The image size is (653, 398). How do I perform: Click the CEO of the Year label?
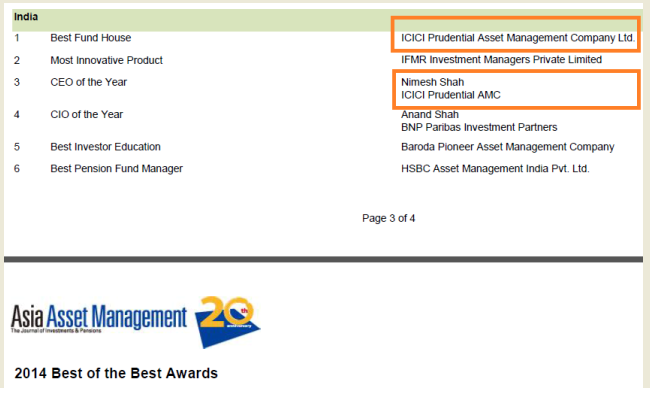[x=88, y=82]
